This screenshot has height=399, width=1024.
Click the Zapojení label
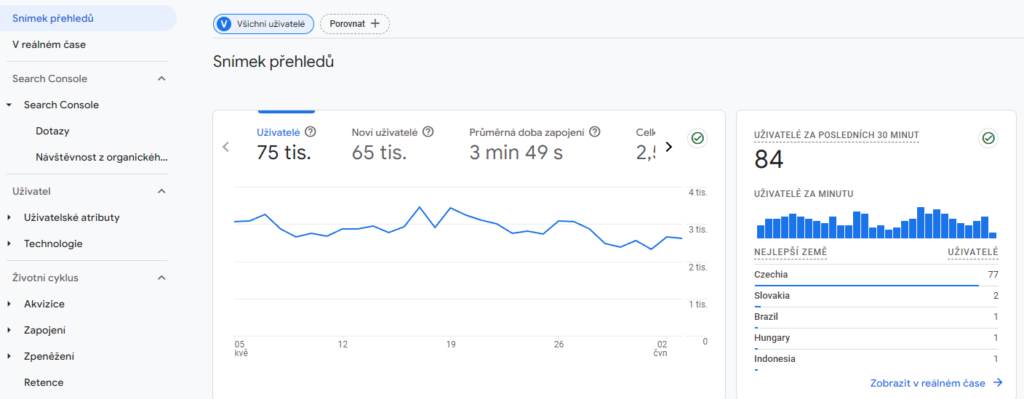44,330
